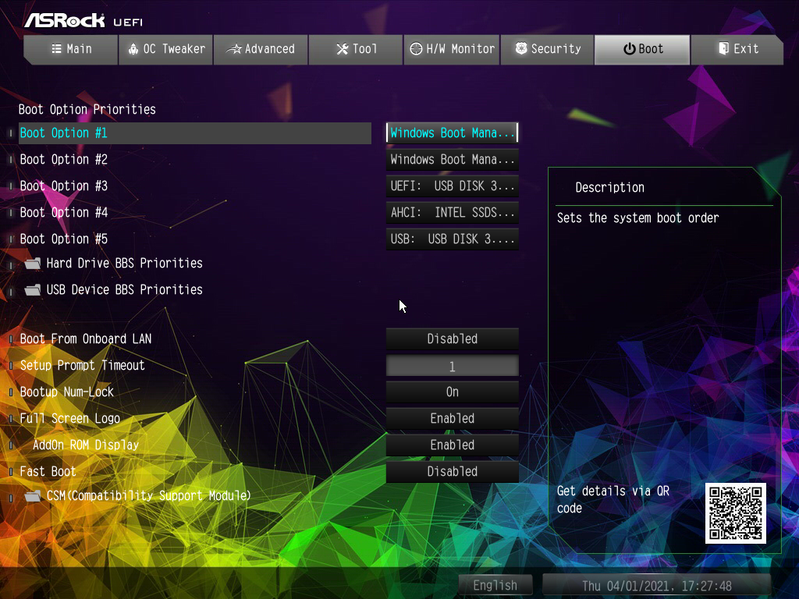799x599 pixels.
Task: Click the date and time display
Action: point(657,585)
